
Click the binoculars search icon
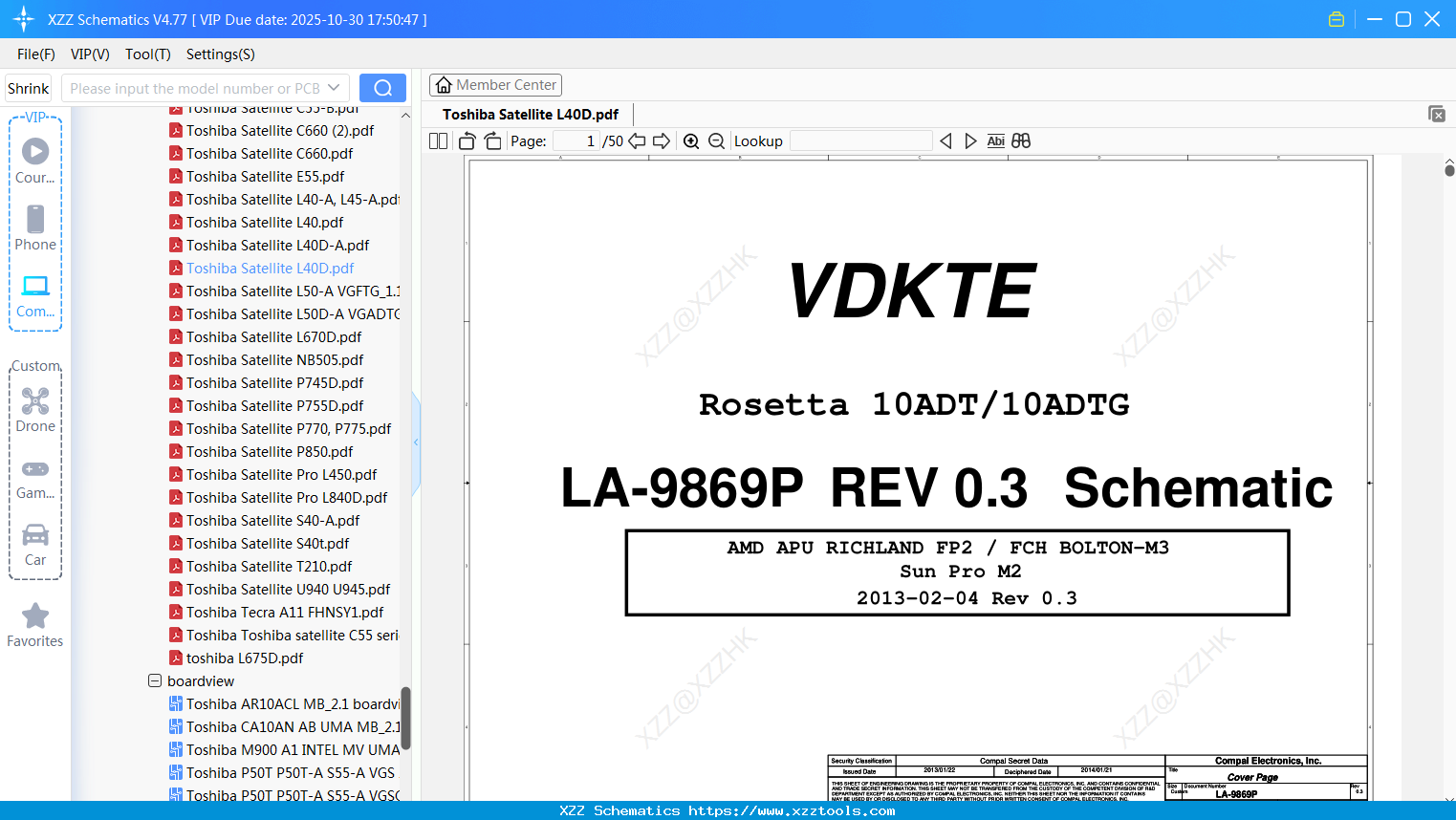tap(1021, 141)
